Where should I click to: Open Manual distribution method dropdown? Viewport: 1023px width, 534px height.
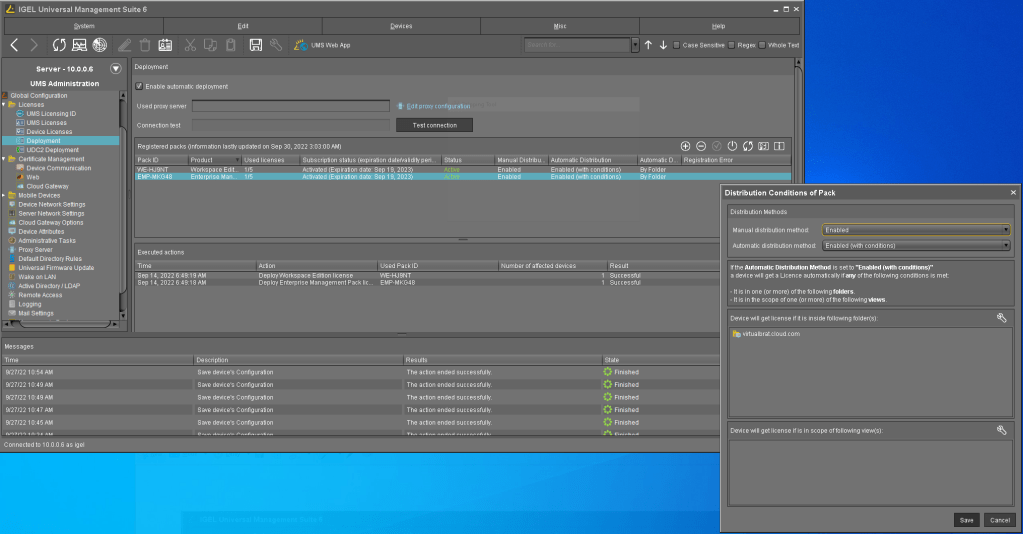(915, 230)
